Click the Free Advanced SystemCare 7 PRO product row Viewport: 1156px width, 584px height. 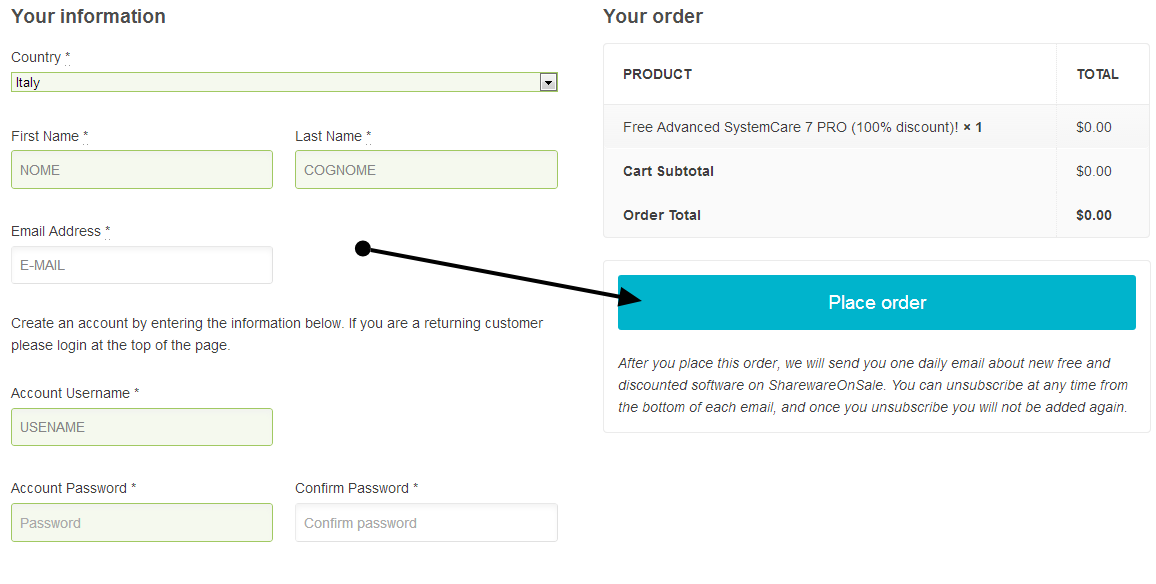(790, 127)
